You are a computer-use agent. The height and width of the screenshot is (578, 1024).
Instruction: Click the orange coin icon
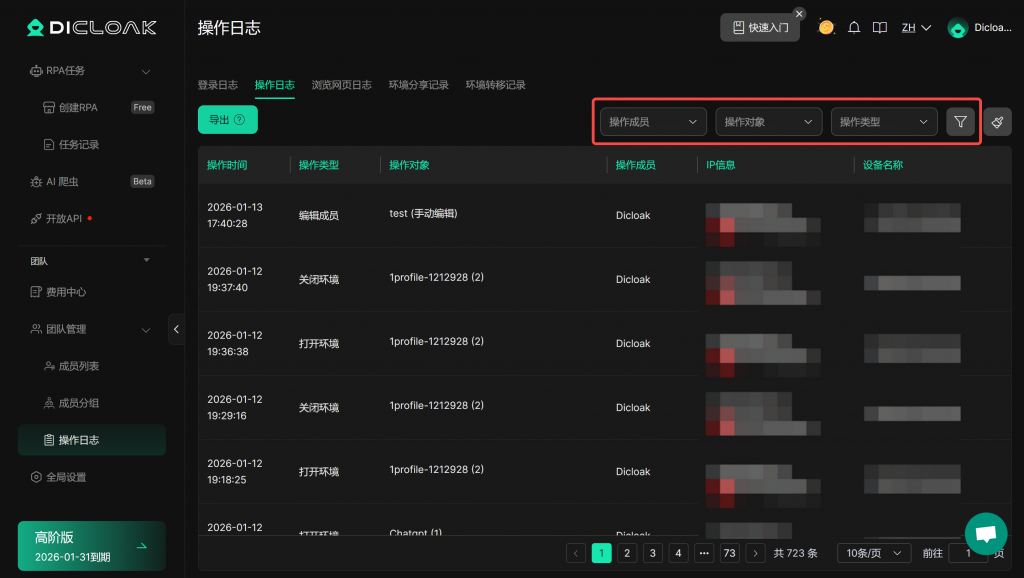(826, 27)
